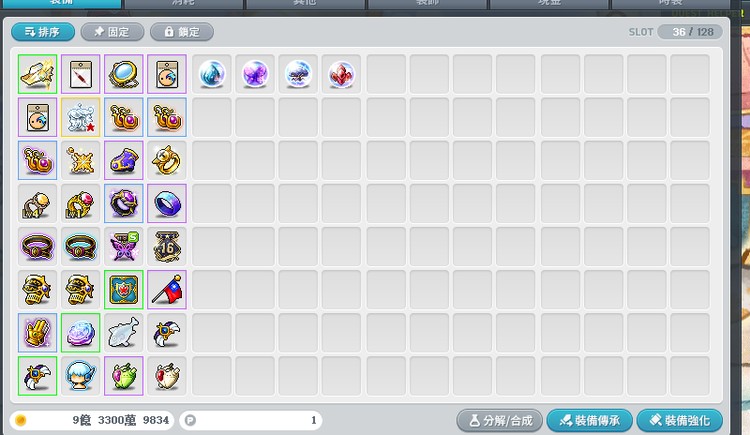Click the P points balance field
Image resolution: width=750 pixels, height=435 pixels.
click(x=251, y=420)
